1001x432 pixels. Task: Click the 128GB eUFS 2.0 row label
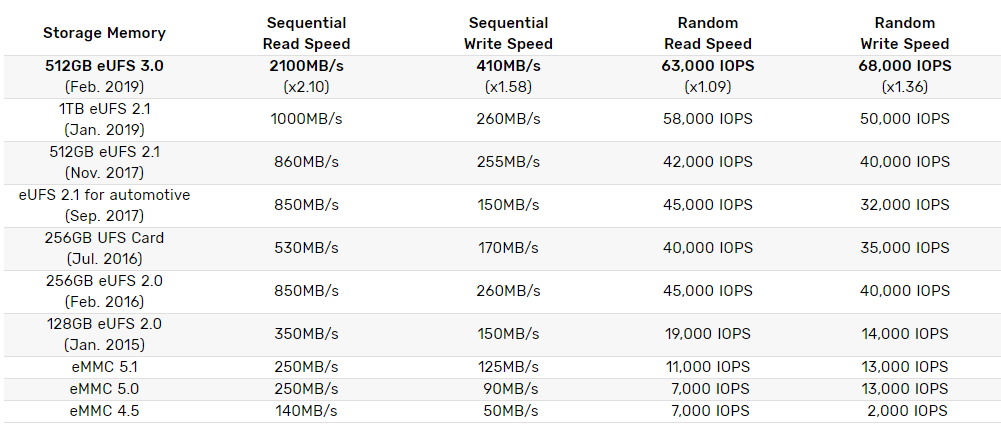(x=104, y=324)
